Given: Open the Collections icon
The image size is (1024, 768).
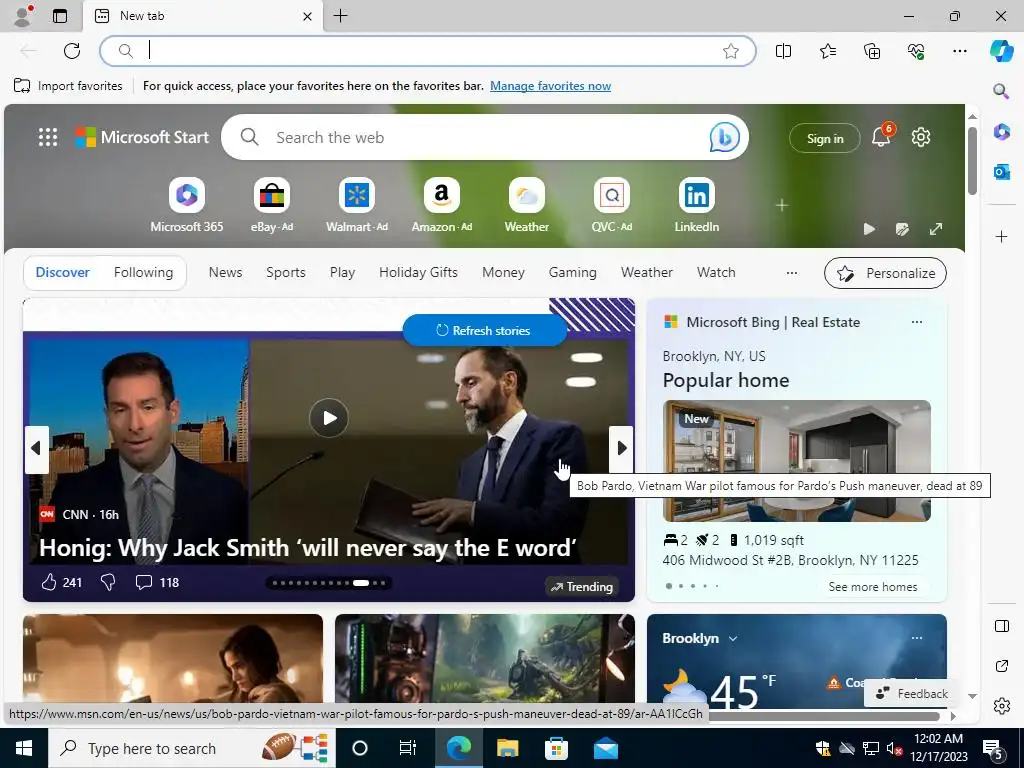Looking at the screenshot, I should tap(872, 51).
